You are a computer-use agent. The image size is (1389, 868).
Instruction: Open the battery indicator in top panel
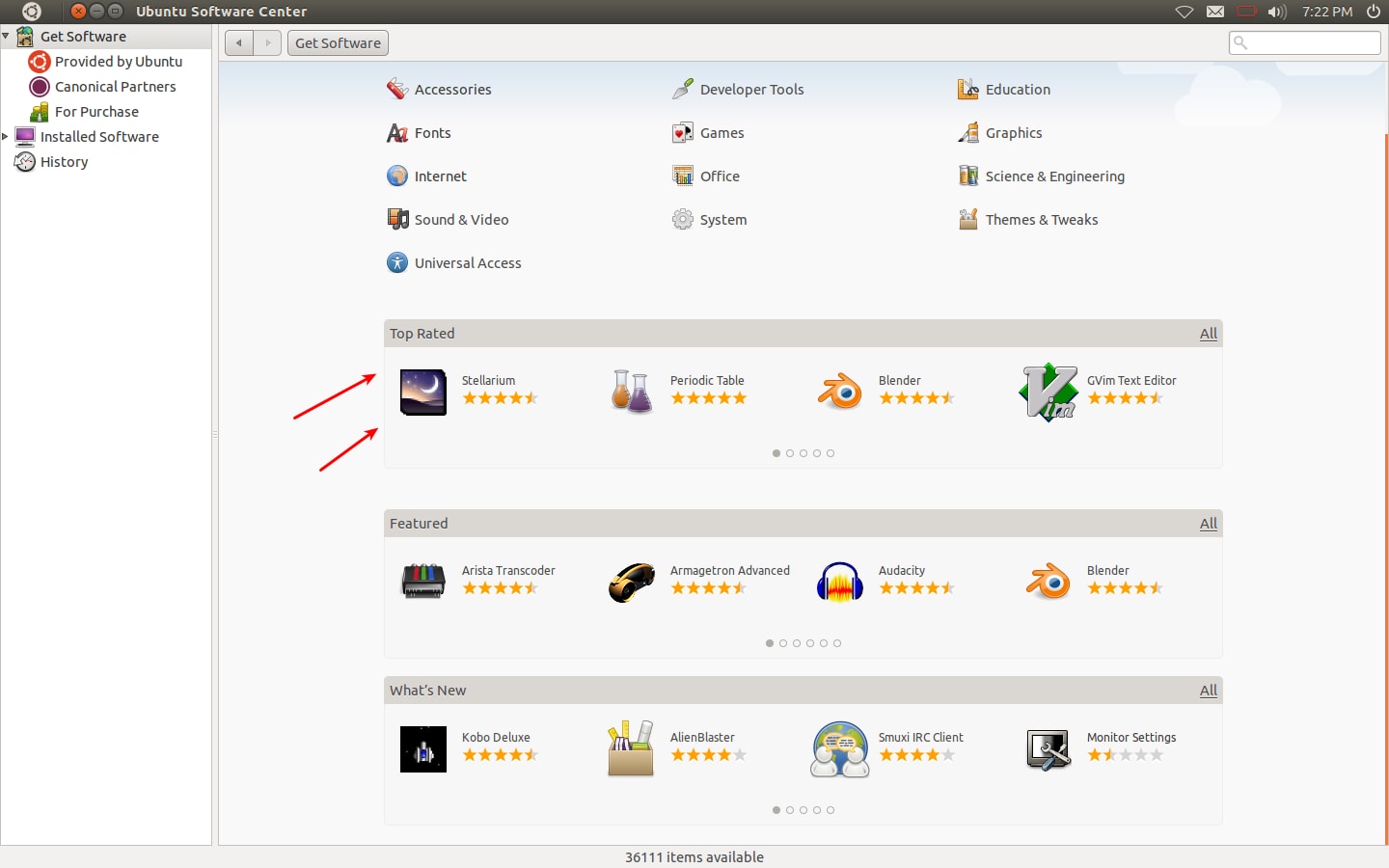coord(1246,12)
